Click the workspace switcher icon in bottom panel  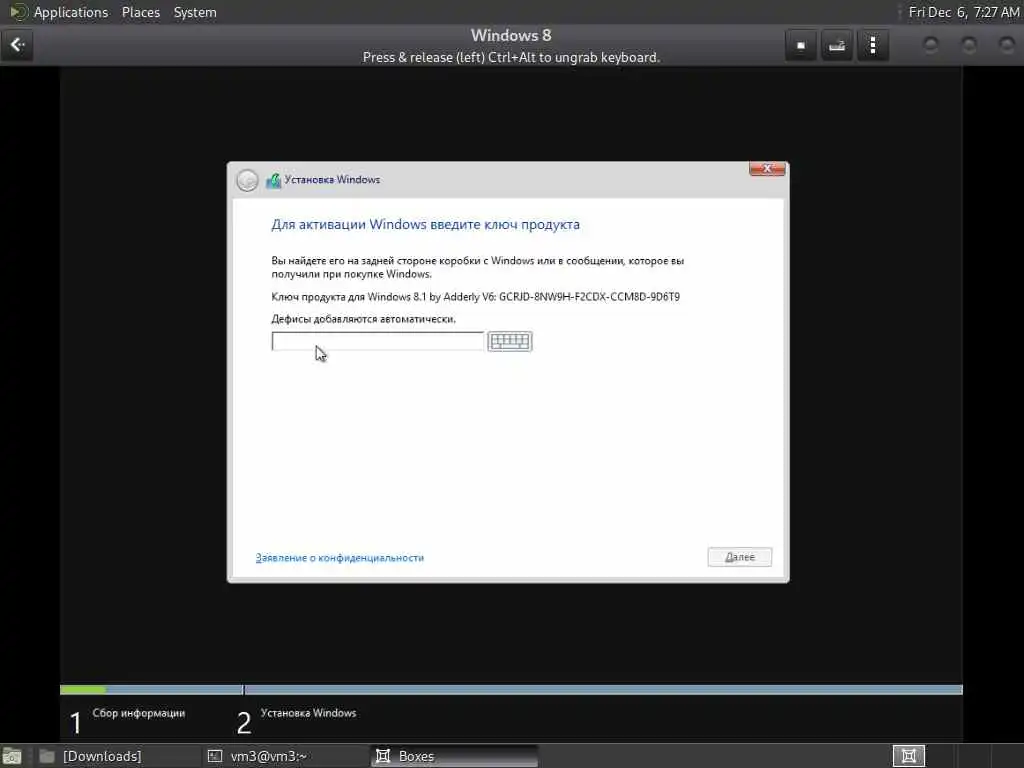[x=908, y=756]
